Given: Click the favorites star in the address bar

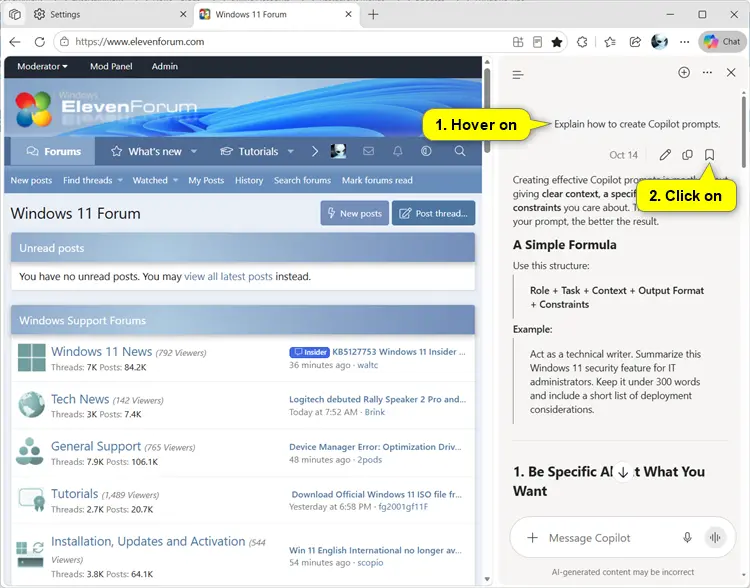Looking at the screenshot, I should [557, 42].
